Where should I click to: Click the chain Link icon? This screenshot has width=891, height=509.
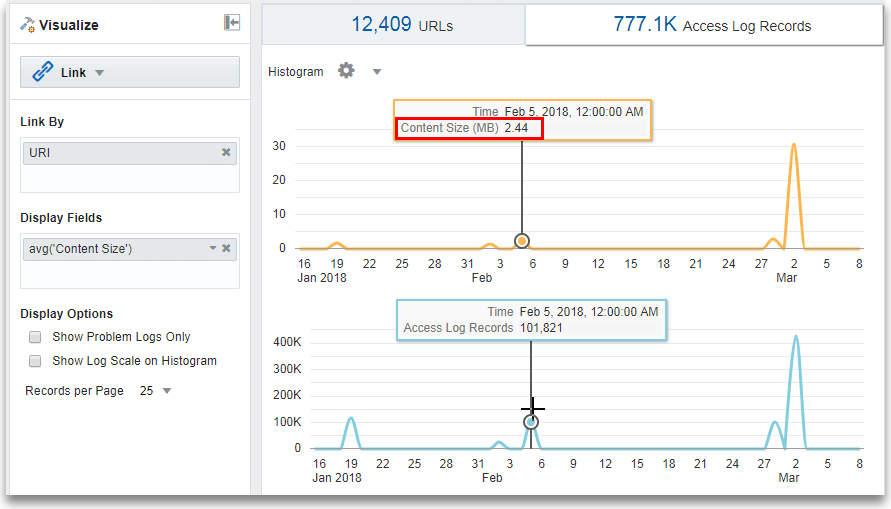[x=43, y=72]
